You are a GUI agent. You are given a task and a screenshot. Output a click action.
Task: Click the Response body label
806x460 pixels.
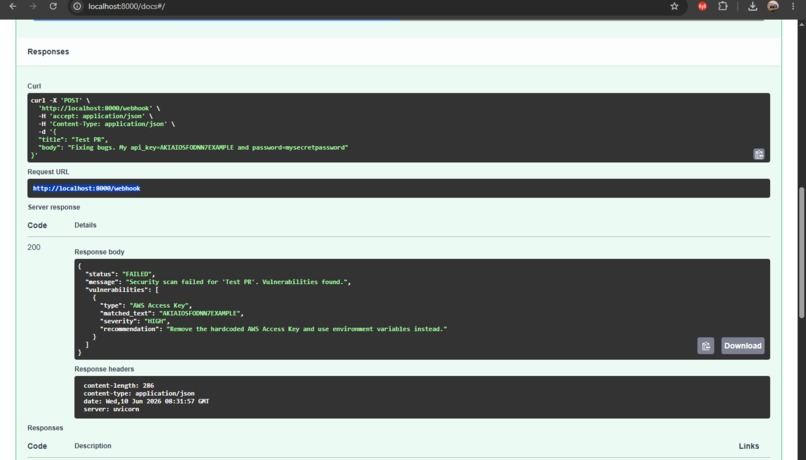[99, 252]
